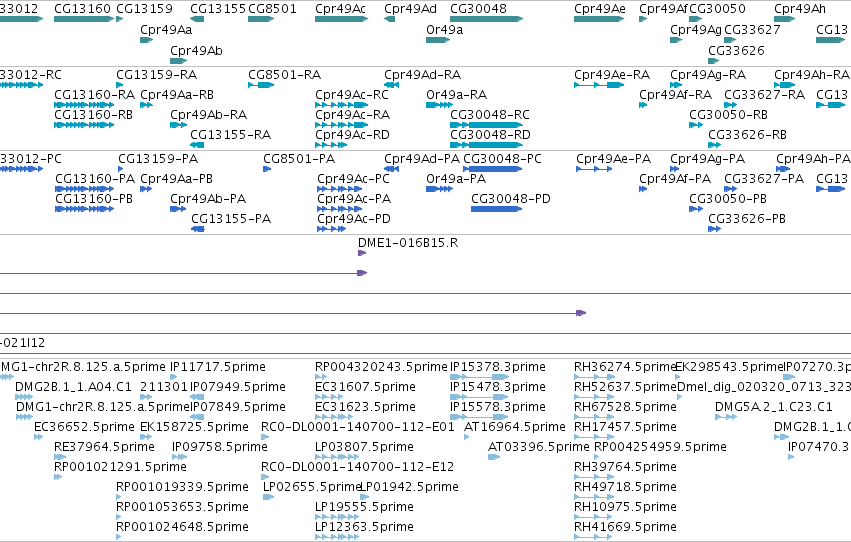Screen dimensions: 851x542
Task: Select the IP15378.3prime EST label
Action: click(498, 367)
